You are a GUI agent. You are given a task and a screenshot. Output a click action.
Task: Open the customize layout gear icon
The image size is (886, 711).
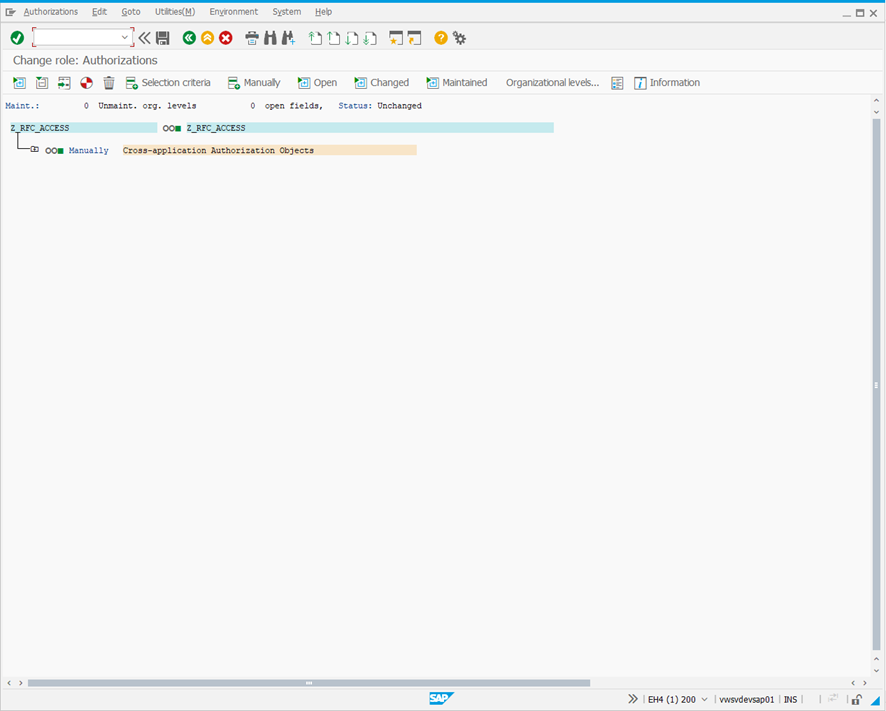(459, 37)
